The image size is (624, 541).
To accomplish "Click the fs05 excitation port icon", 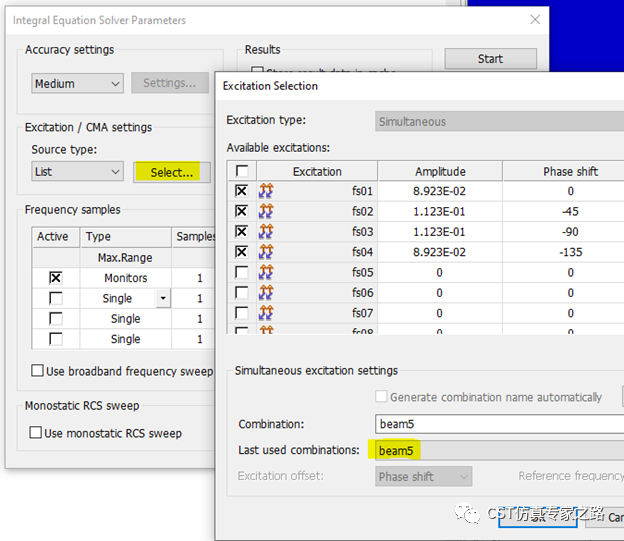I will tap(266, 272).
